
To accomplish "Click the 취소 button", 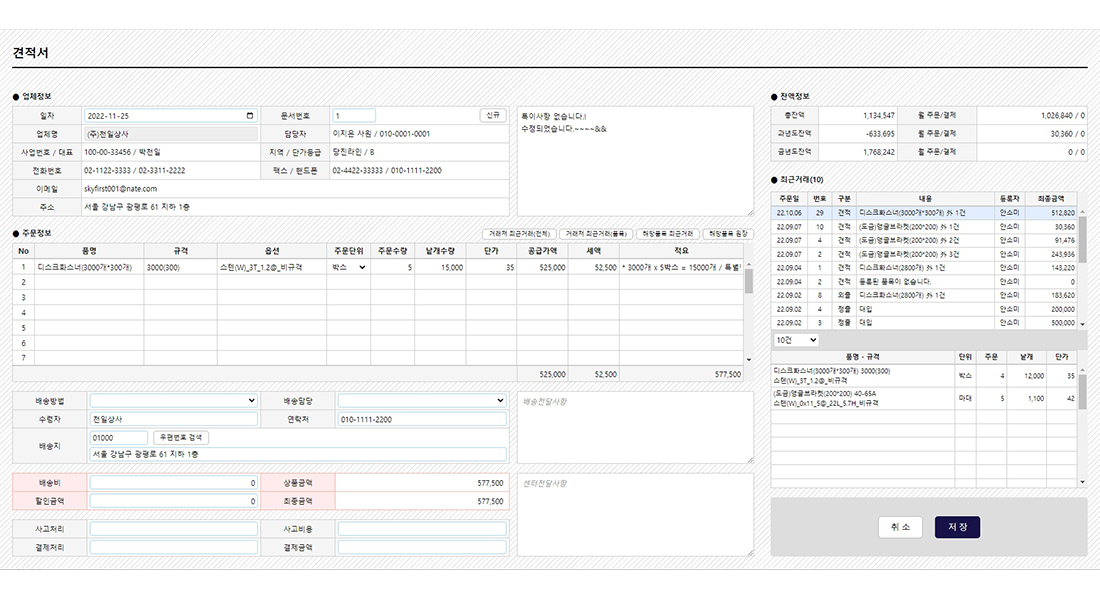I will click(900, 527).
